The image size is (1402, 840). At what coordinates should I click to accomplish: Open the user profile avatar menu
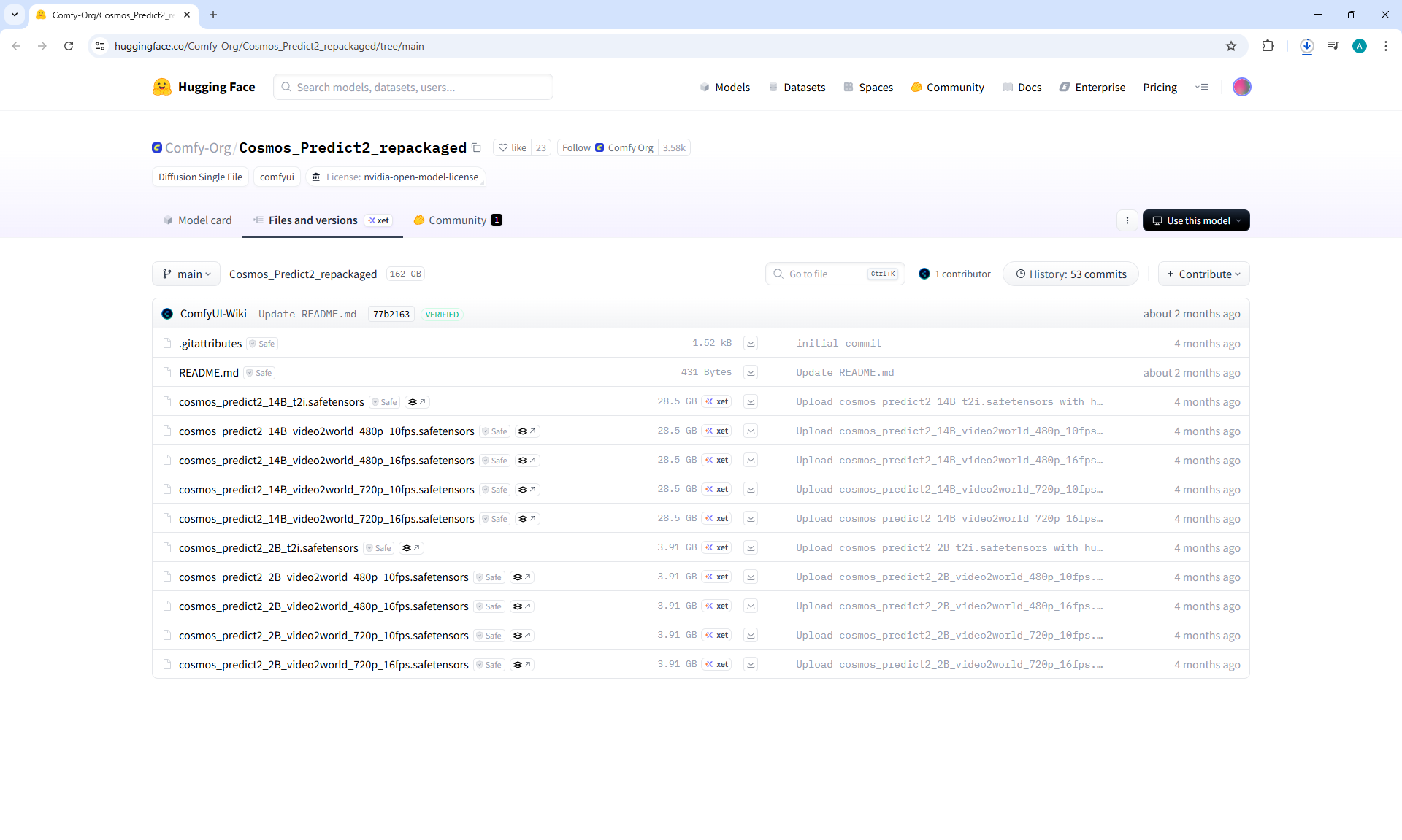1241,87
